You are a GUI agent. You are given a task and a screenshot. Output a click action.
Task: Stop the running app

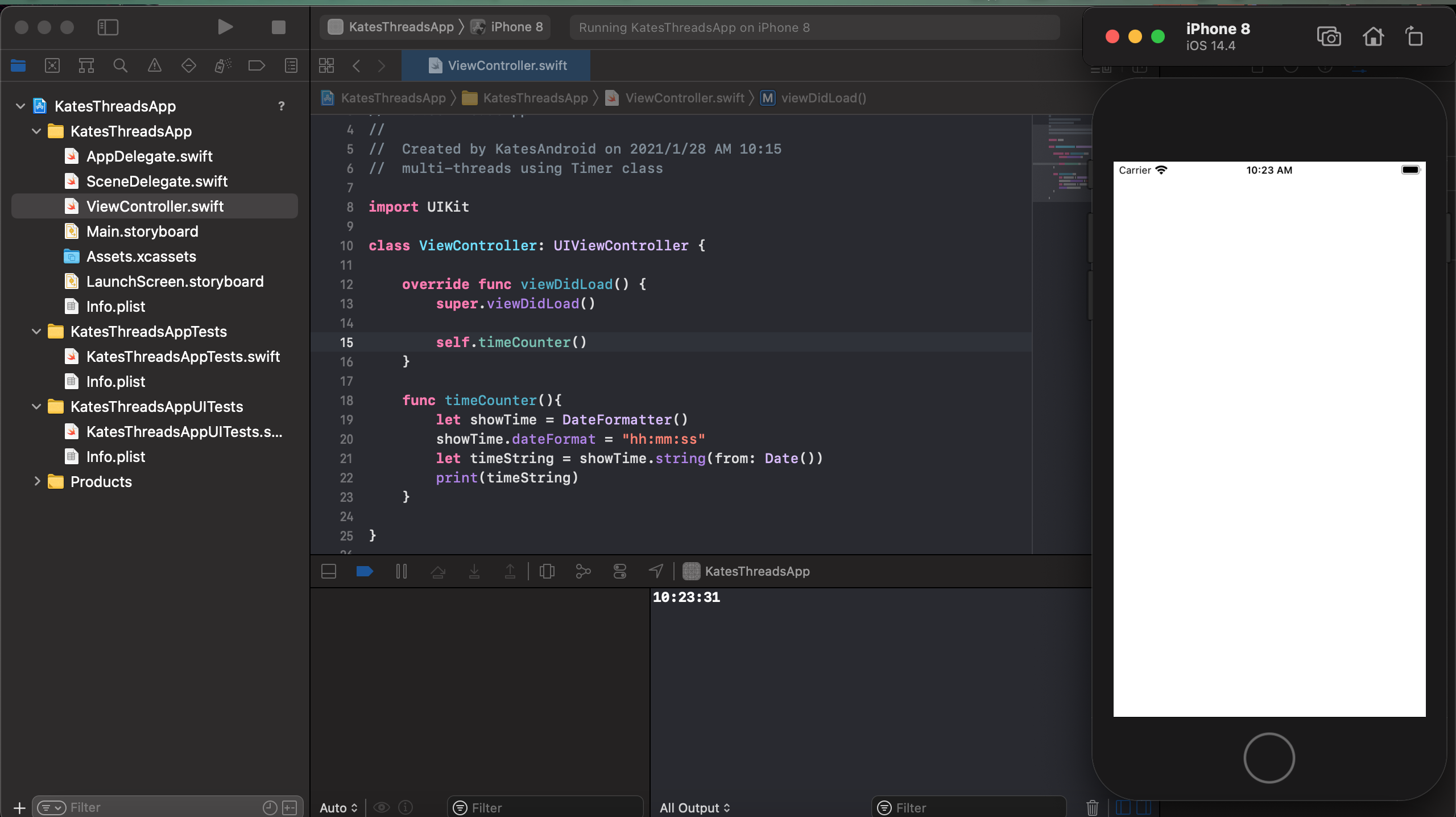[x=278, y=27]
